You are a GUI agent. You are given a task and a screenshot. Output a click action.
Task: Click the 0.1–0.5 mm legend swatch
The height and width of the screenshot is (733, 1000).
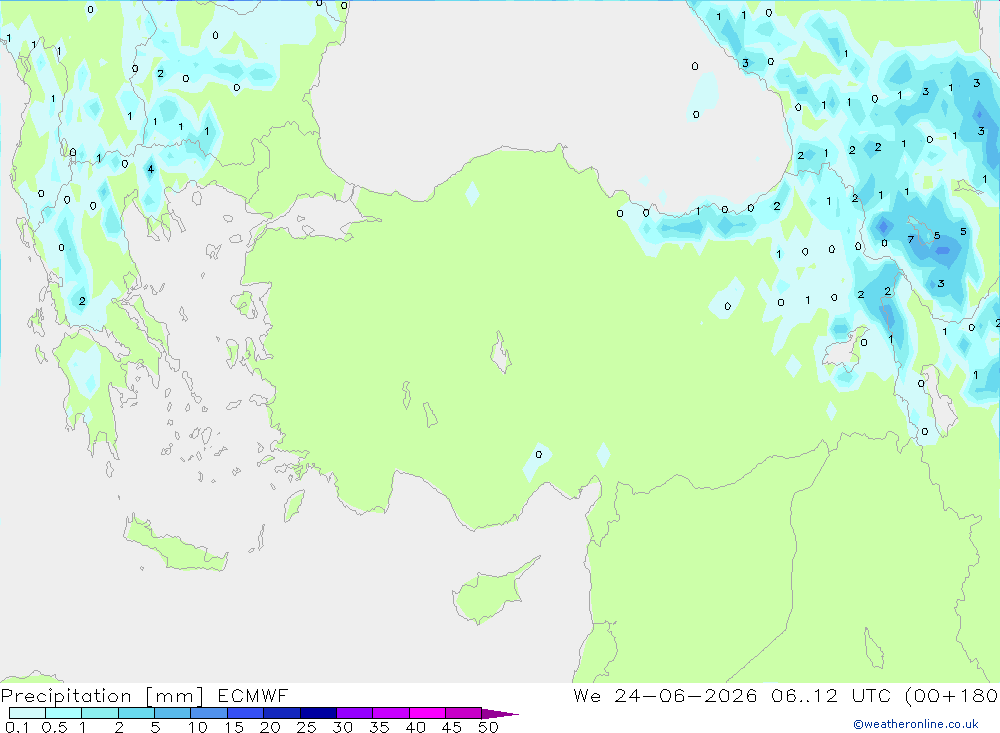pyautogui.click(x=27, y=713)
